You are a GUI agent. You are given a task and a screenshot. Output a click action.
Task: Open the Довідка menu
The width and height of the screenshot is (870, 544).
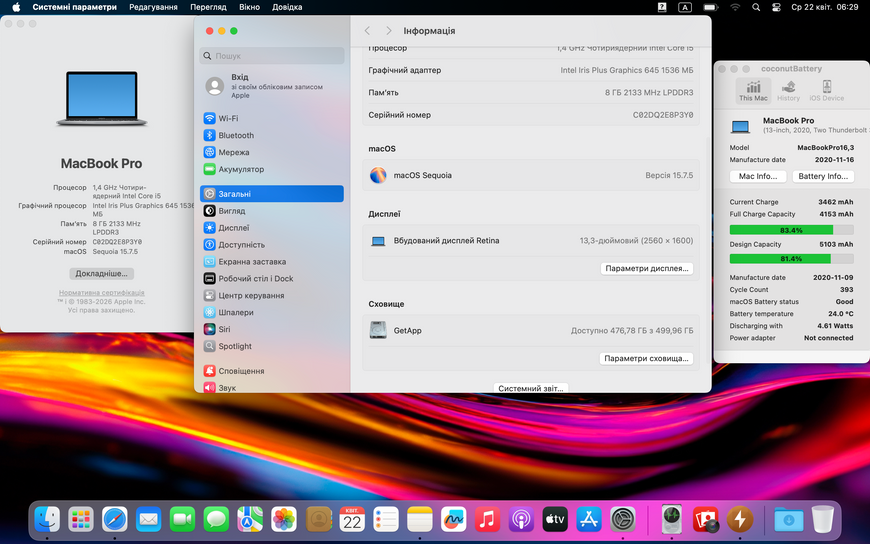(287, 7)
